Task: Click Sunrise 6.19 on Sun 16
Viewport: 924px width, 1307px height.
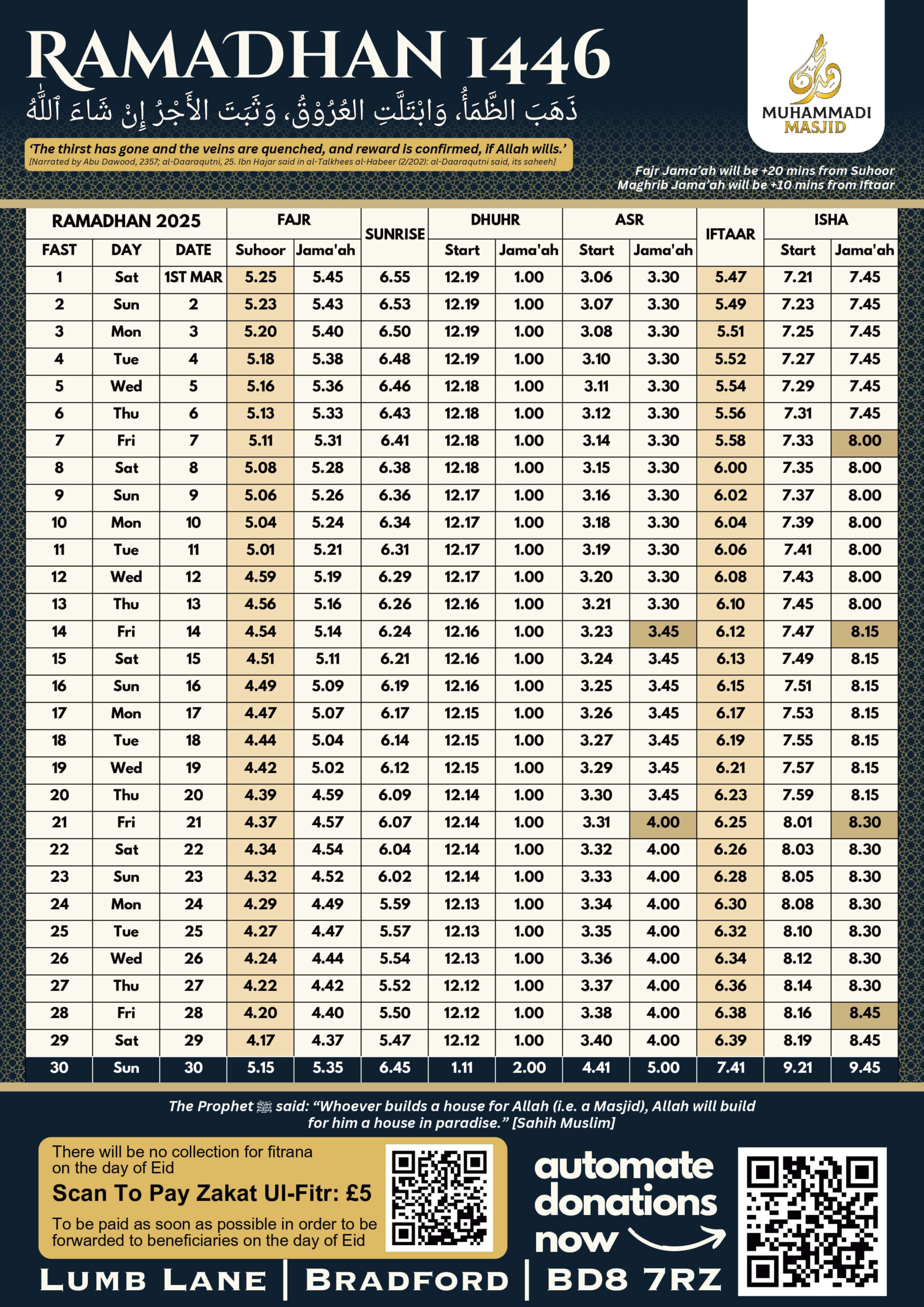Action: pos(395,686)
